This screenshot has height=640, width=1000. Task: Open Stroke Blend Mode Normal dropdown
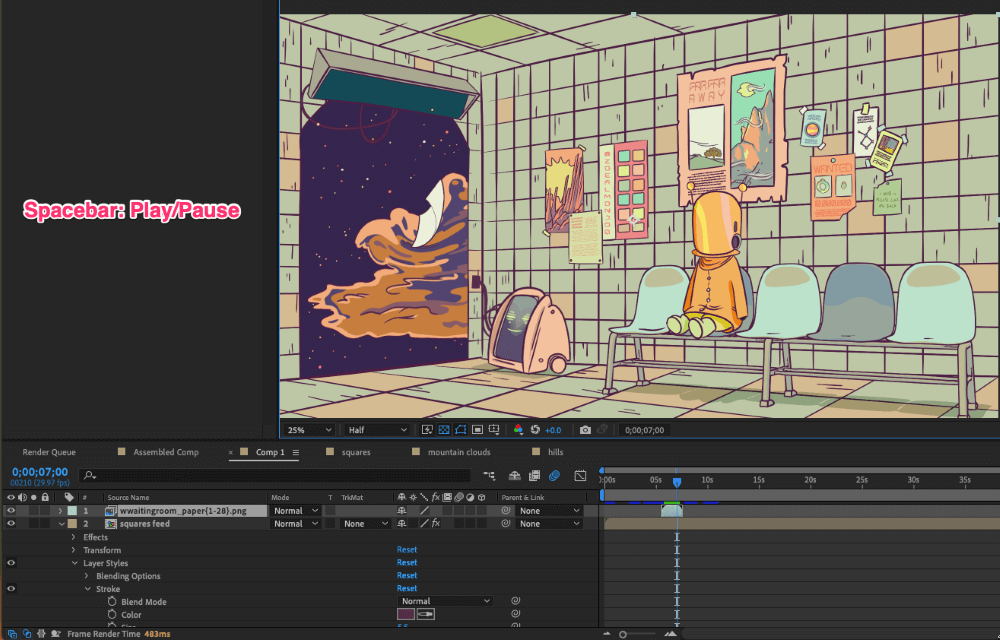point(445,600)
